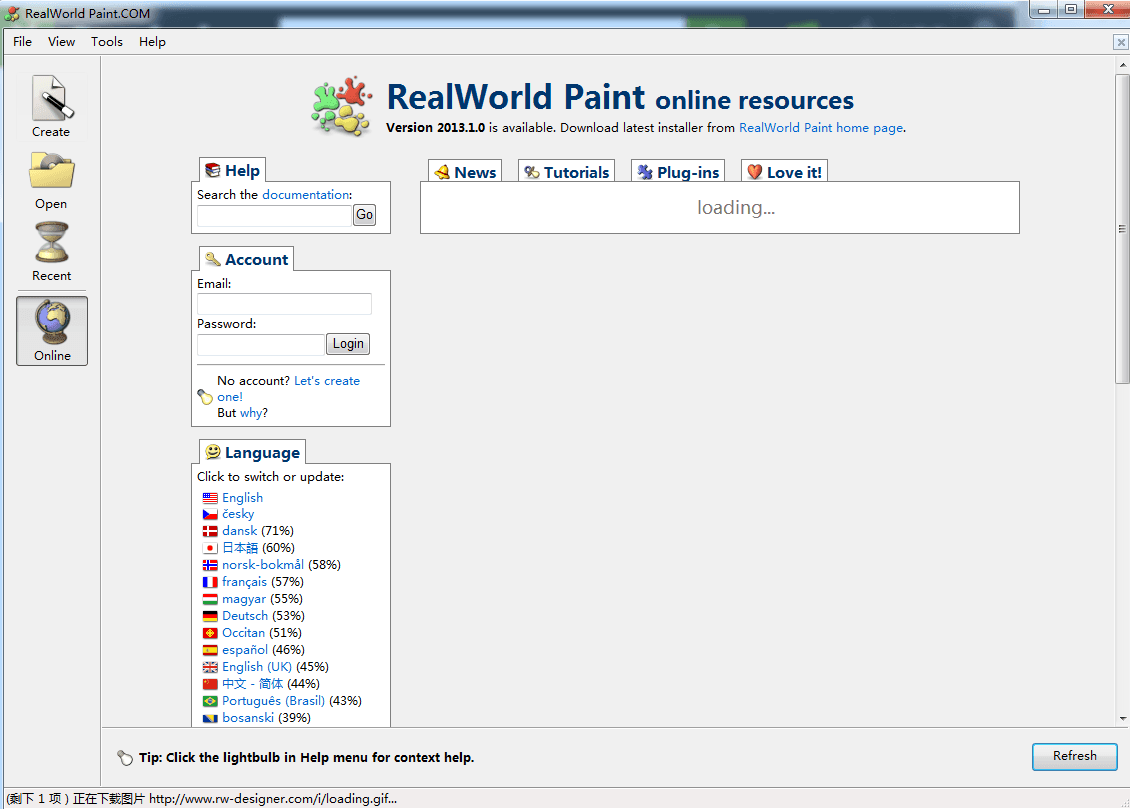This screenshot has height=809, width=1130.
Task: Focus the Email input field
Action: tap(284, 304)
